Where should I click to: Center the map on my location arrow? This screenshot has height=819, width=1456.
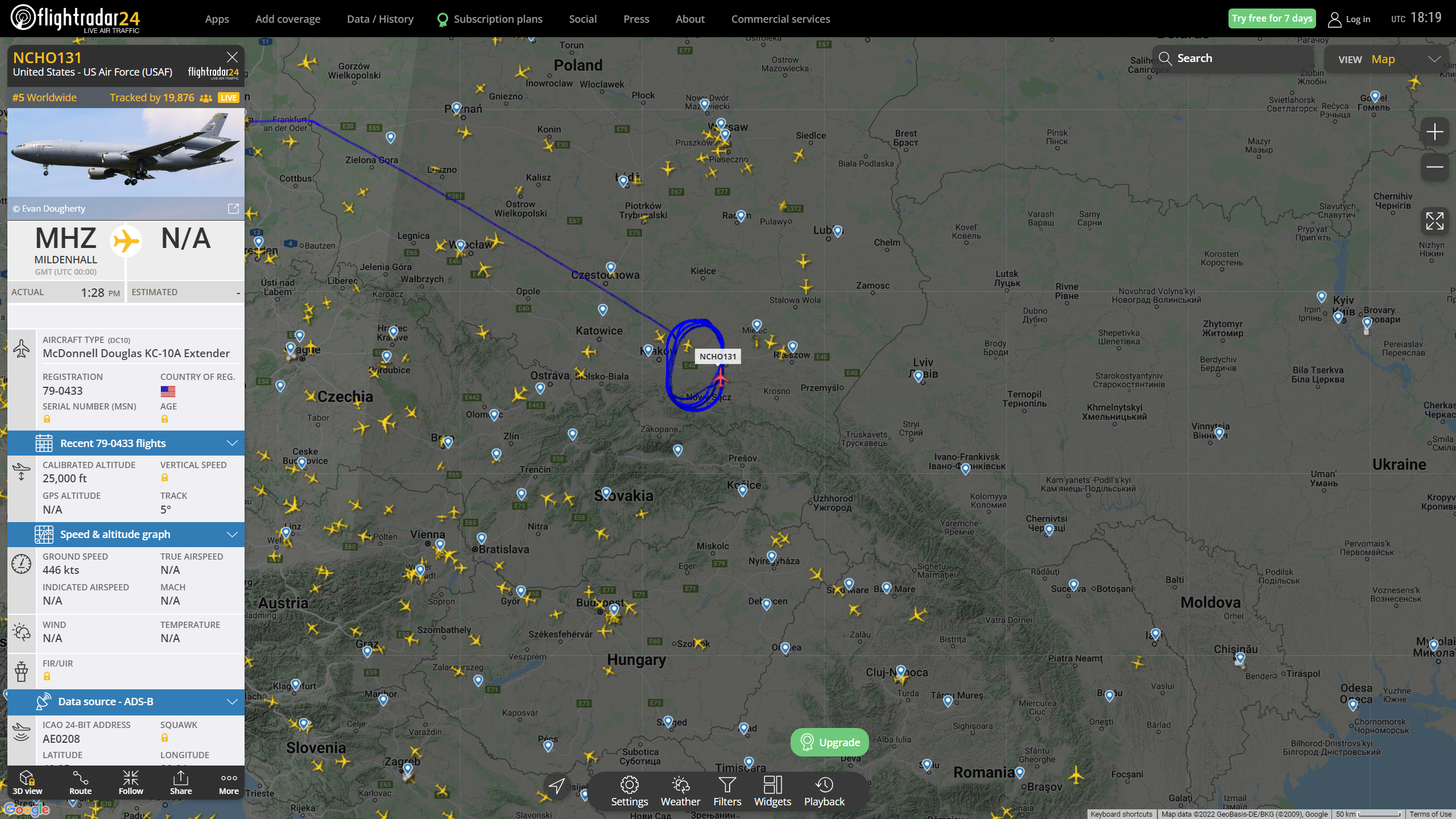coord(556,785)
